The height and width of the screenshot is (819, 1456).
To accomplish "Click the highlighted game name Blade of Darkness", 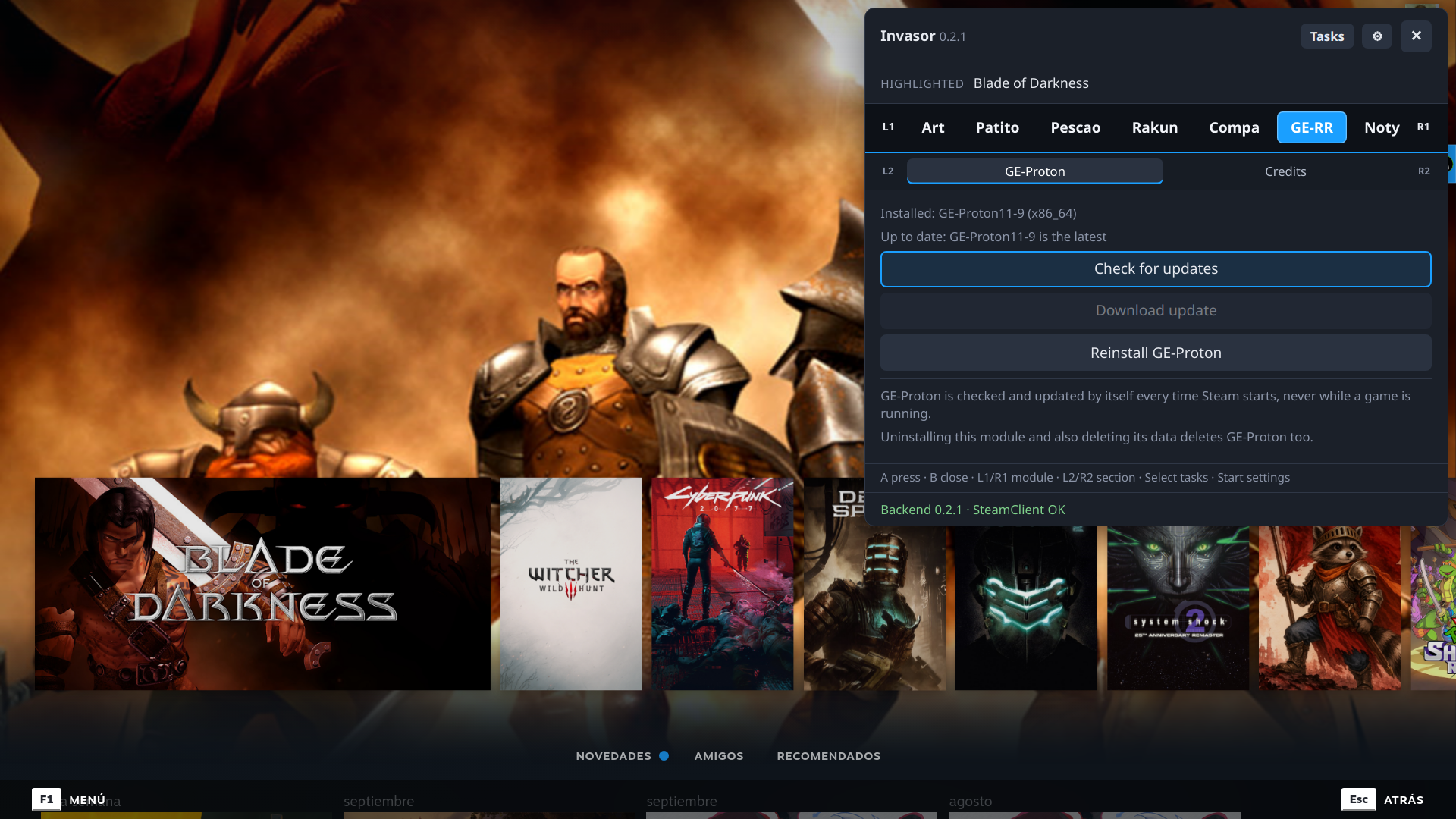I will pyautogui.click(x=1031, y=83).
